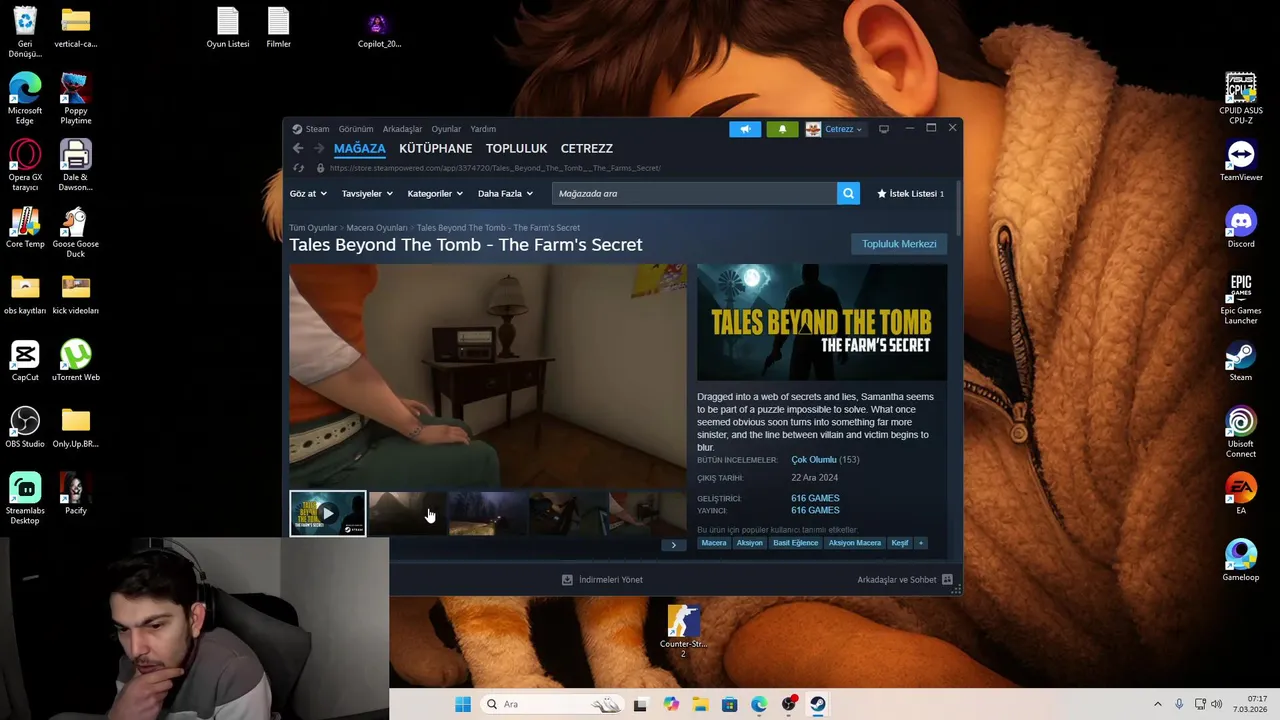Select the Basit Eğlence tag

pyautogui.click(x=795, y=543)
